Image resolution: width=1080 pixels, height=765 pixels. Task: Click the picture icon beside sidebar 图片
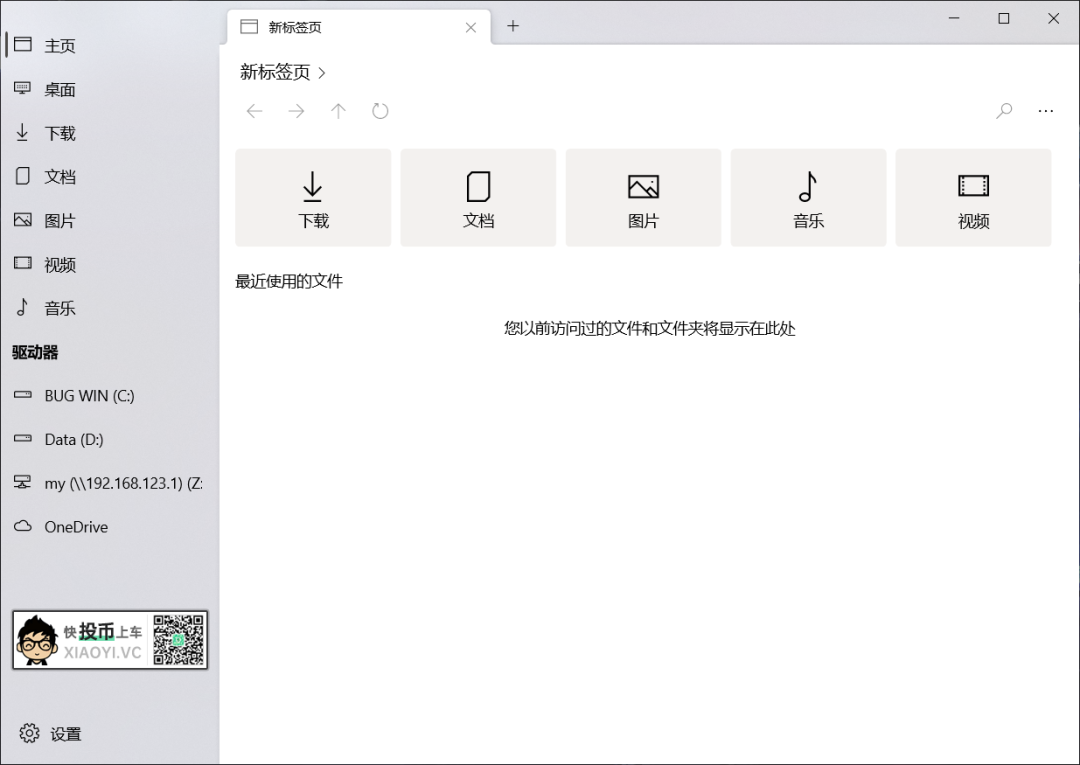[23, 220]
